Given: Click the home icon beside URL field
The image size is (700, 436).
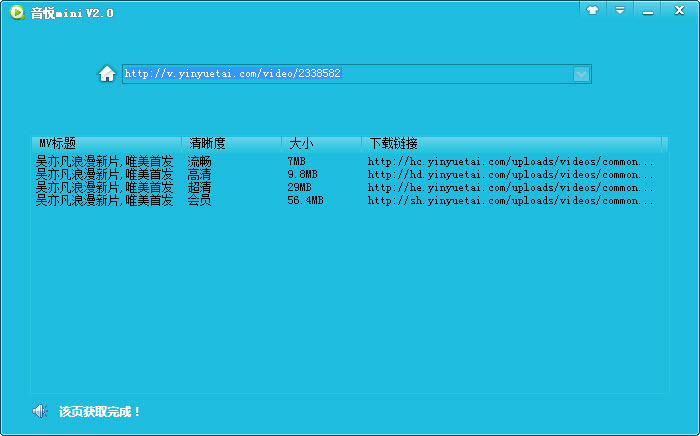Looking at the screenshot, I should point(107,74).
